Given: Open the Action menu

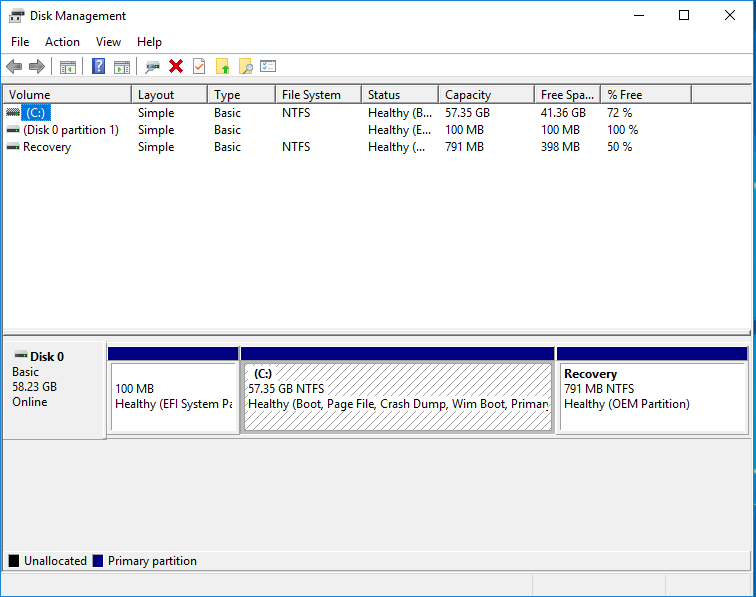Looking at the screenshot, I should 62,42.
